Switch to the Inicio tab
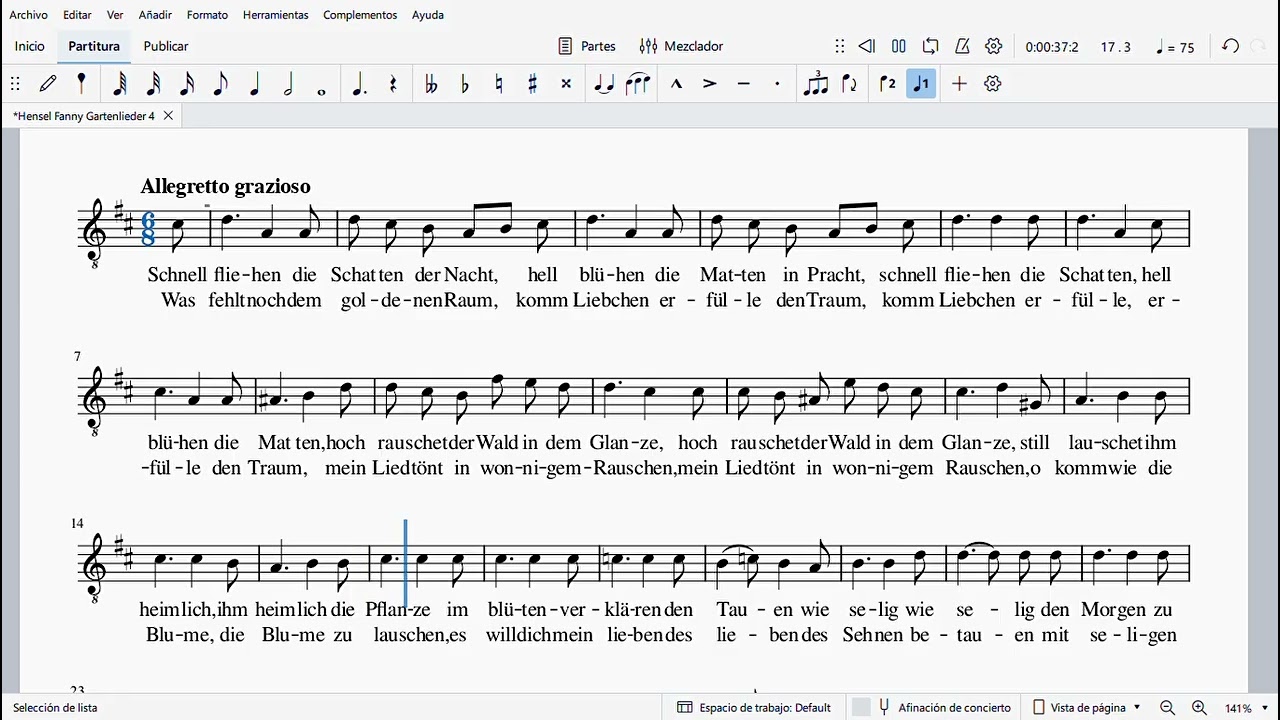This screenshot has height=720, width=1280. click(30, 46)
